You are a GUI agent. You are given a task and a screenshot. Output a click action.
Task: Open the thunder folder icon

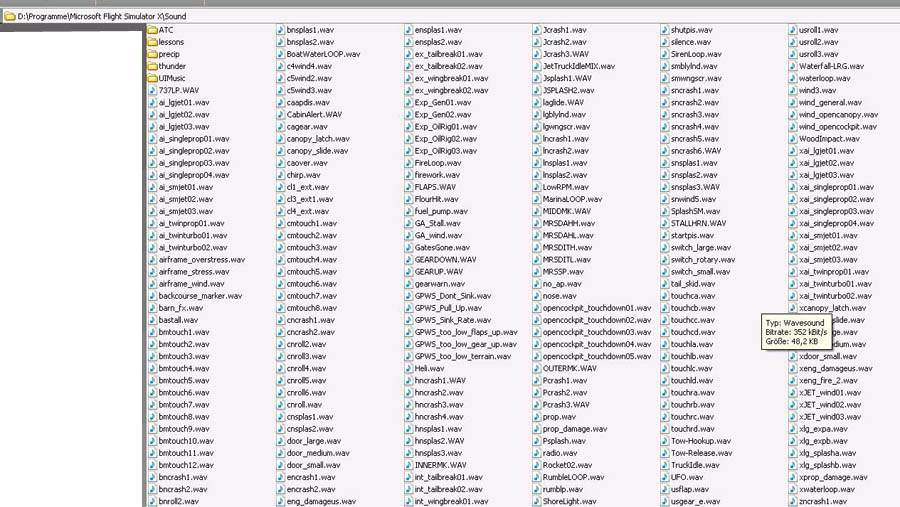click(152, 66)
